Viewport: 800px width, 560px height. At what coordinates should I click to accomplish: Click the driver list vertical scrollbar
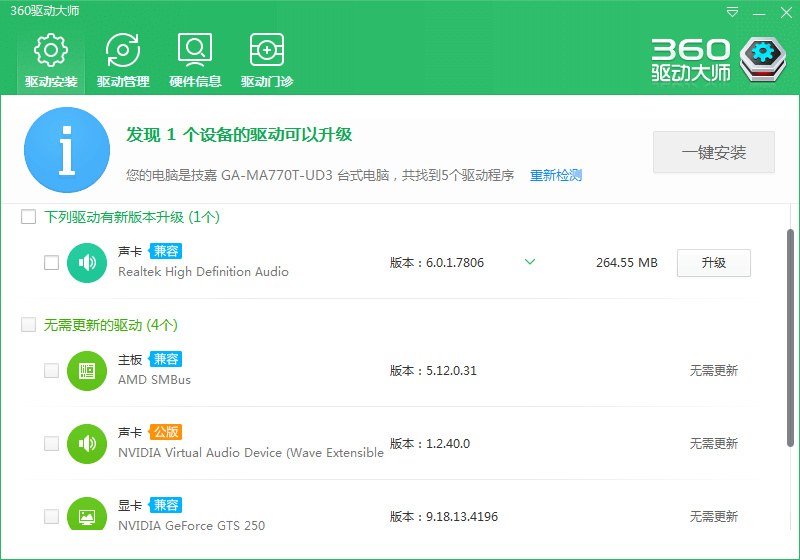point(790,338)
